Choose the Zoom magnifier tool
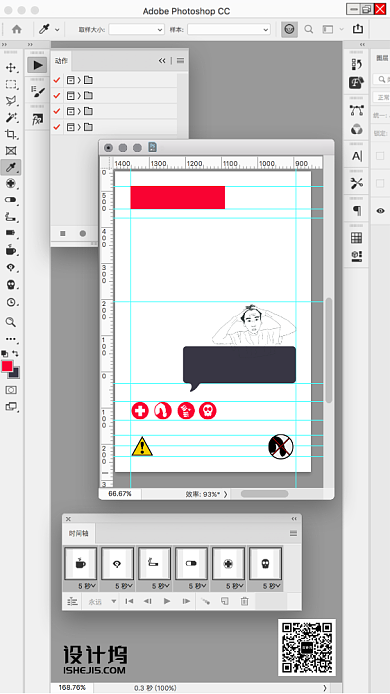This screenshot has height=694, width=390. pyautogui.click(x=11, y=322)
